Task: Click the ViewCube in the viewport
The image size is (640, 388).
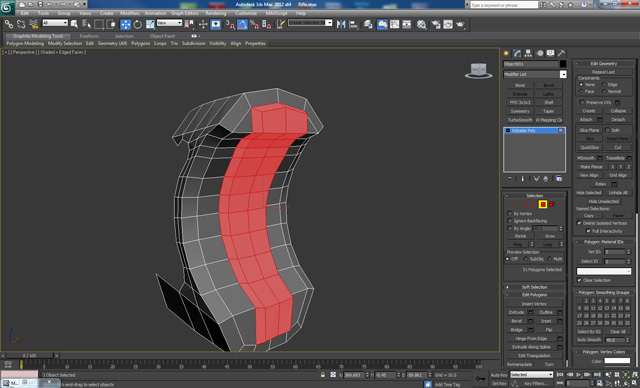Action: (x=478, y=70)
